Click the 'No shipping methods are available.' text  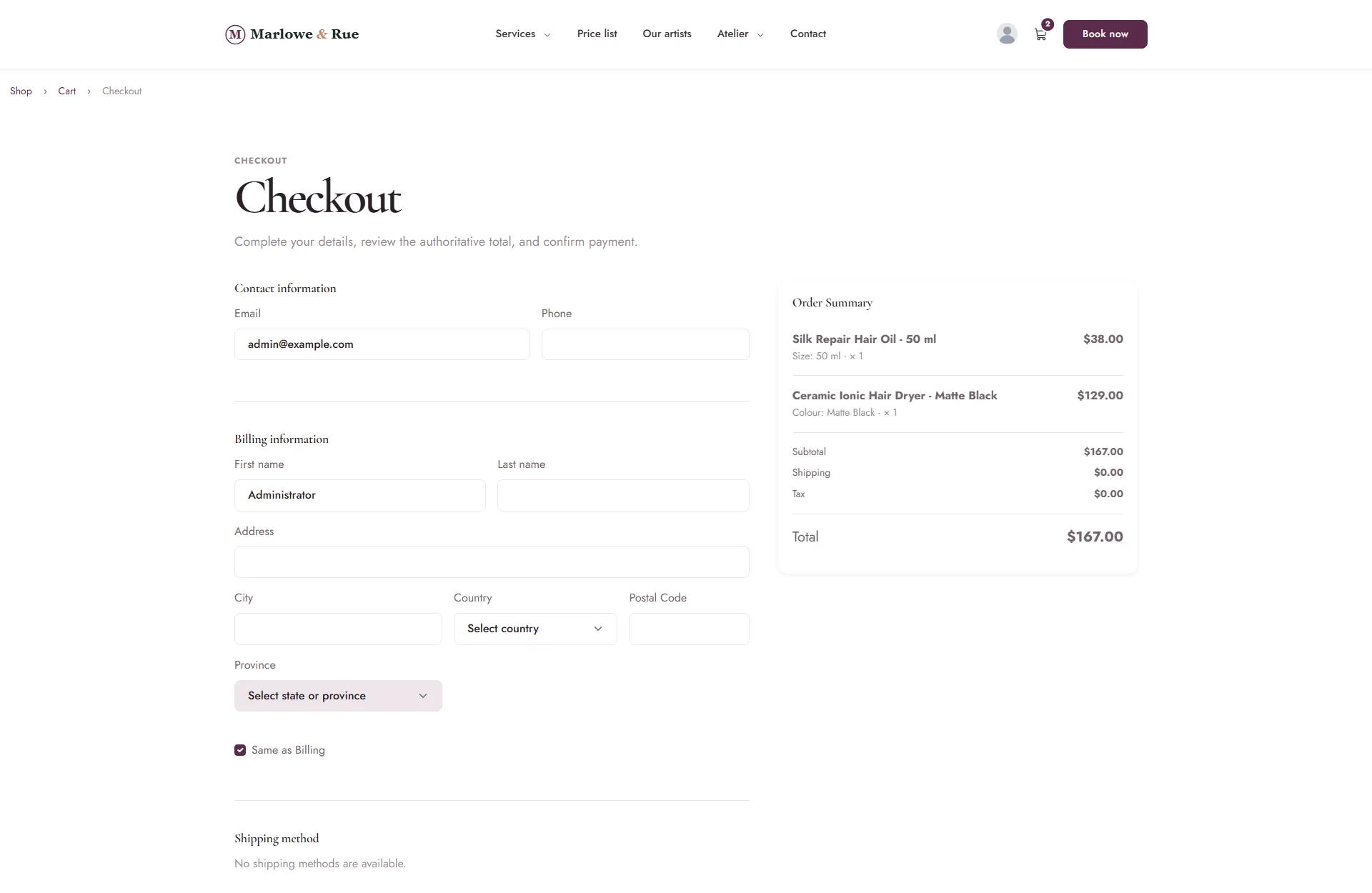[320, 863]
